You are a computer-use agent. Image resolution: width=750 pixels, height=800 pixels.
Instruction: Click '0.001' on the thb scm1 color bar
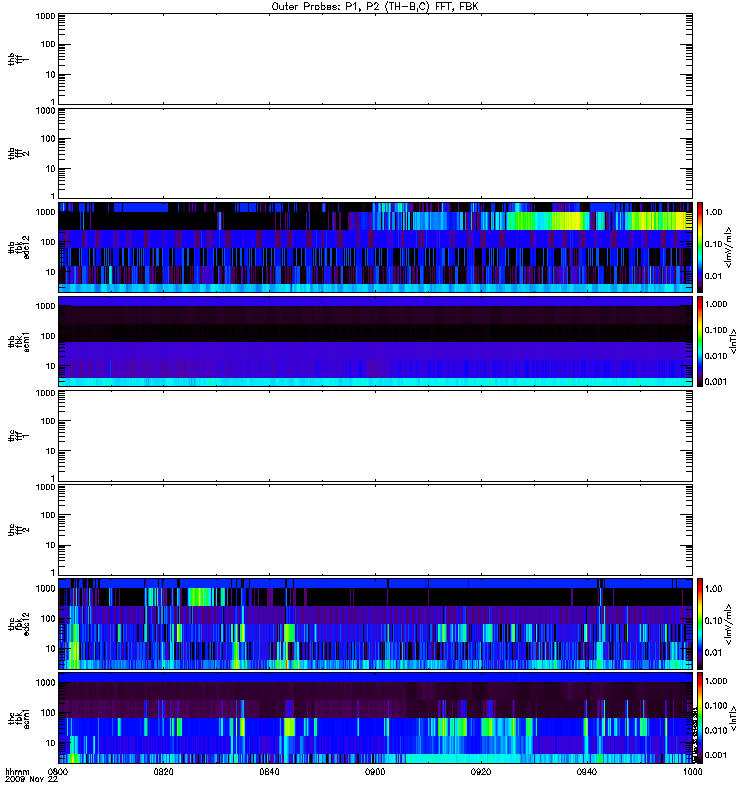point(716,382)
